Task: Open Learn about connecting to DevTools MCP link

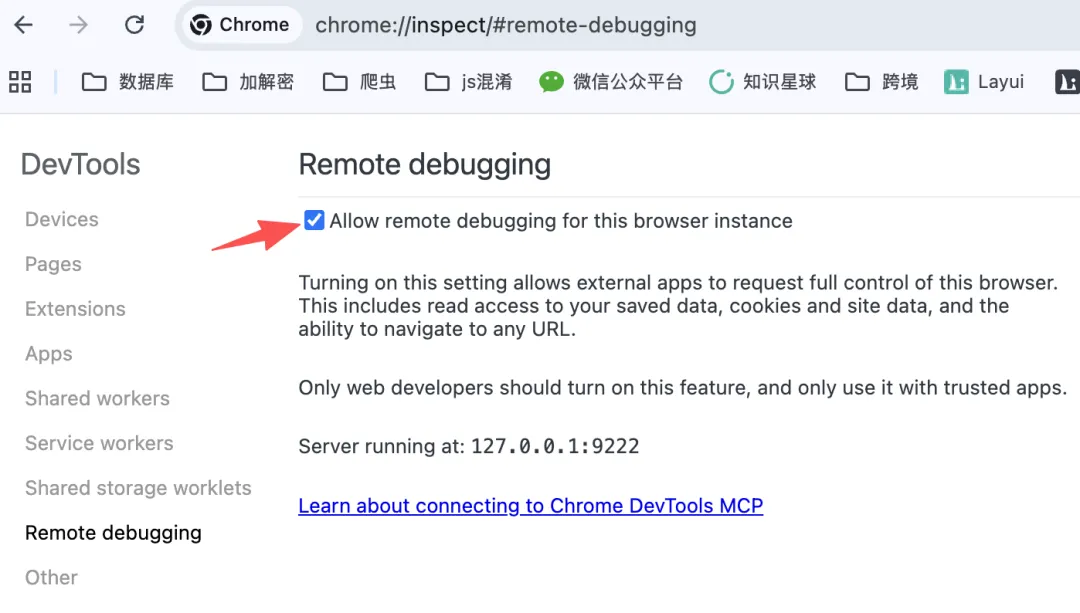Action: [531, 506]
